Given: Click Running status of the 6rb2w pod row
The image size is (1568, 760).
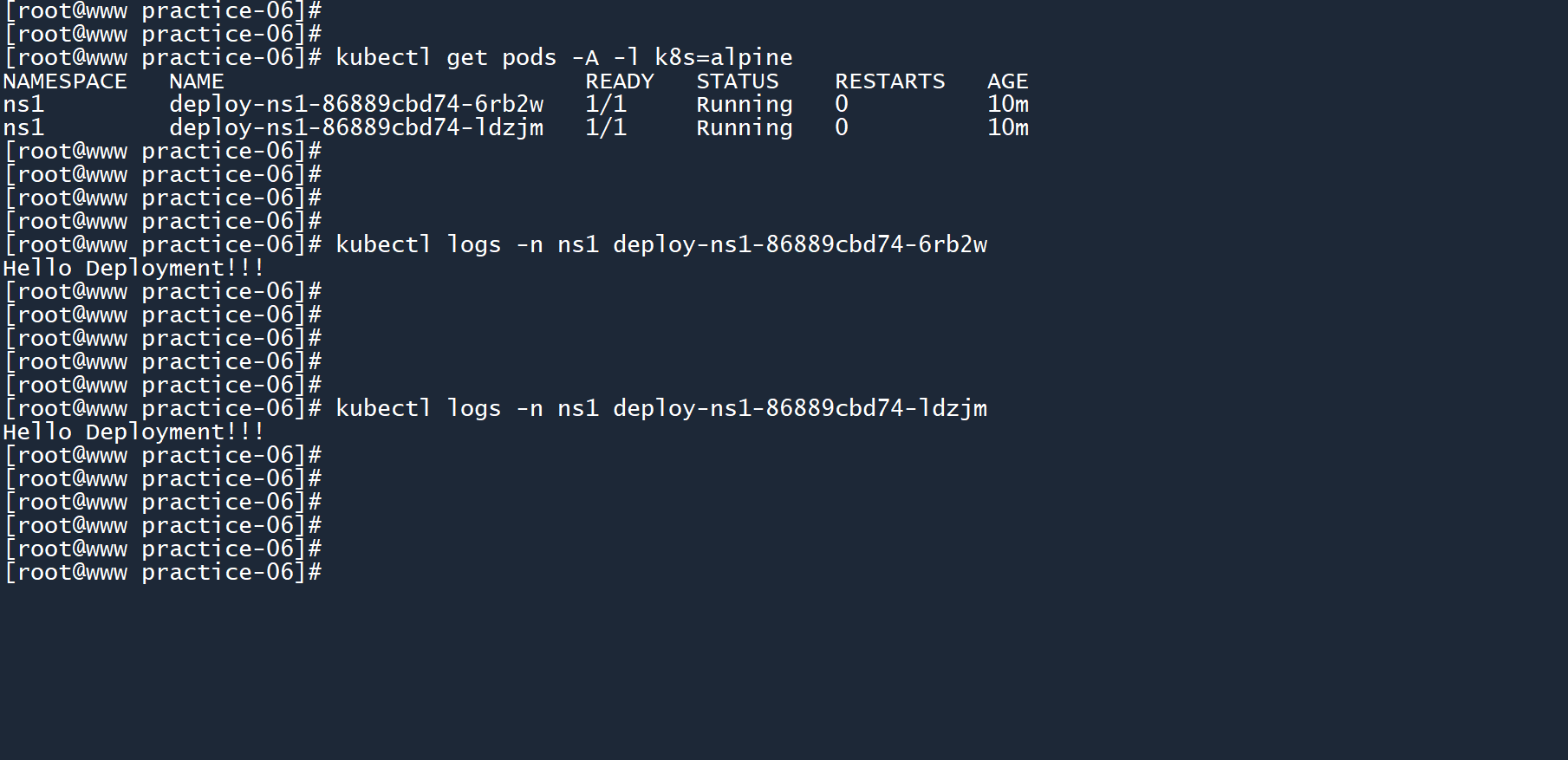Looking at the screenshot, I should click(x=744, y=105).
